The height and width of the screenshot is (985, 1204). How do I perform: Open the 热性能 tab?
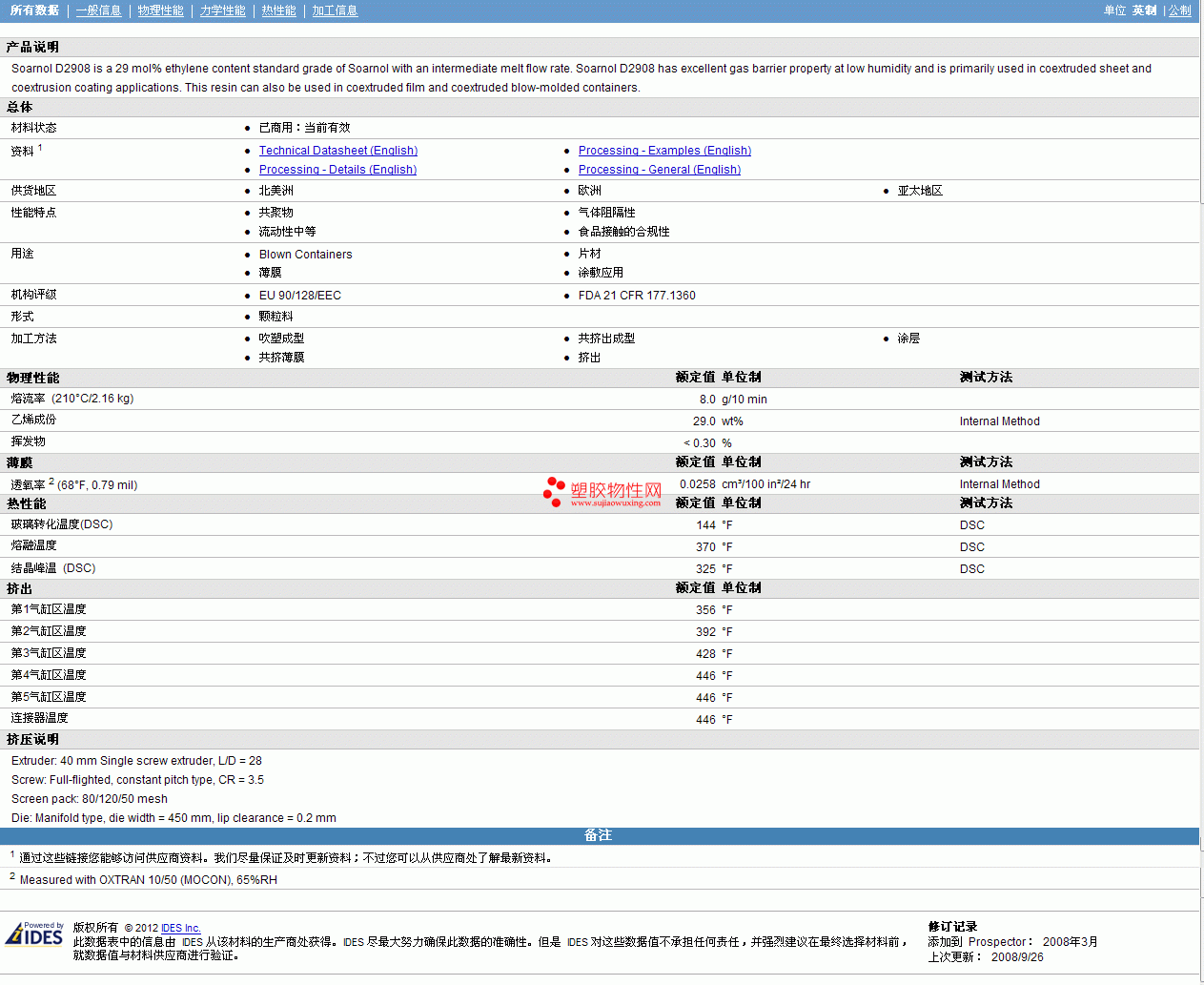pyautogui.click(x=278, y=10)
